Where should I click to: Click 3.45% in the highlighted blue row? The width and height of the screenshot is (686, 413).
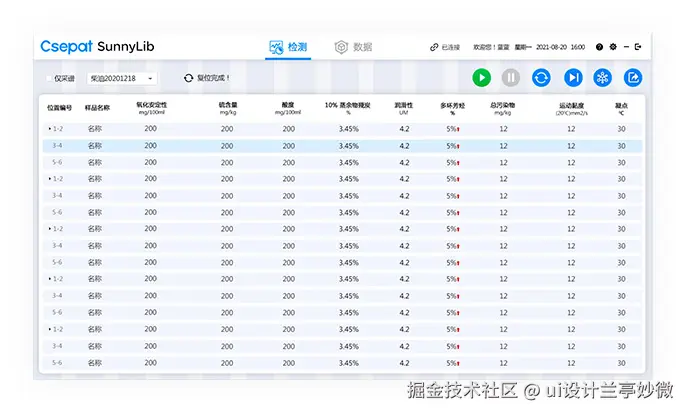[349, 146]
